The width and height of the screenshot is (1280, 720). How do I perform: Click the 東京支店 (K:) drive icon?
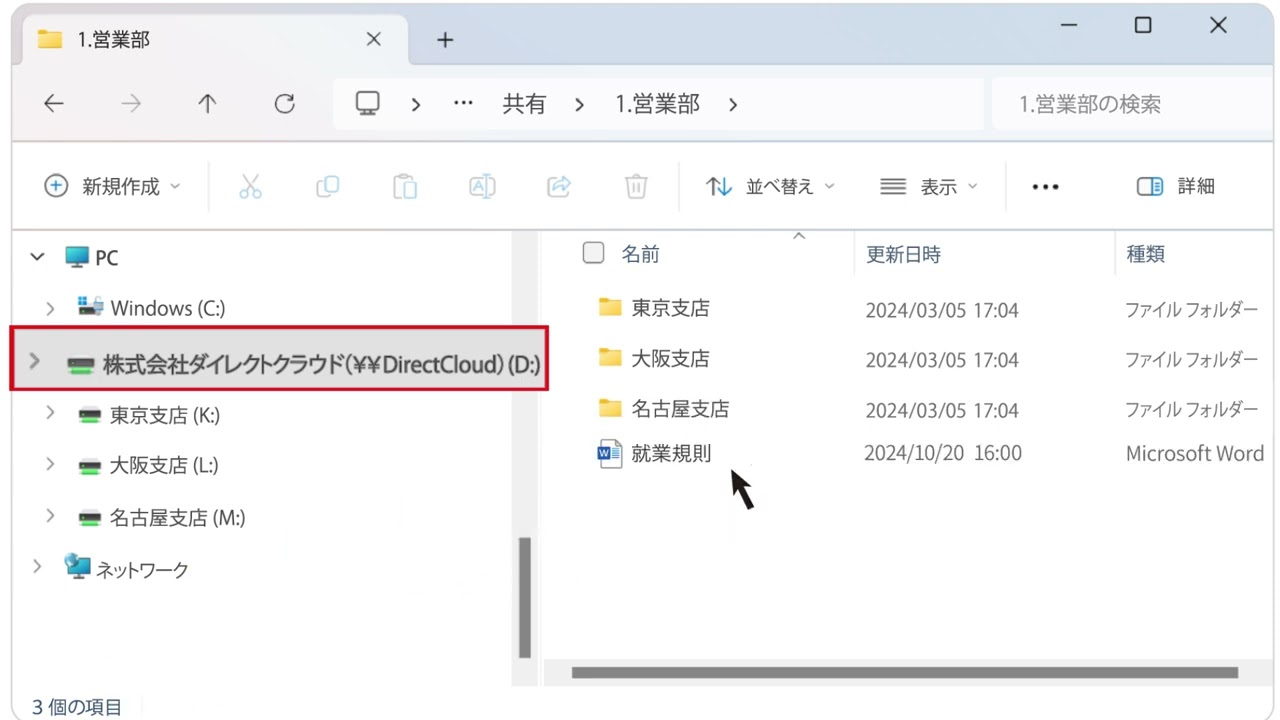point(90,416)
